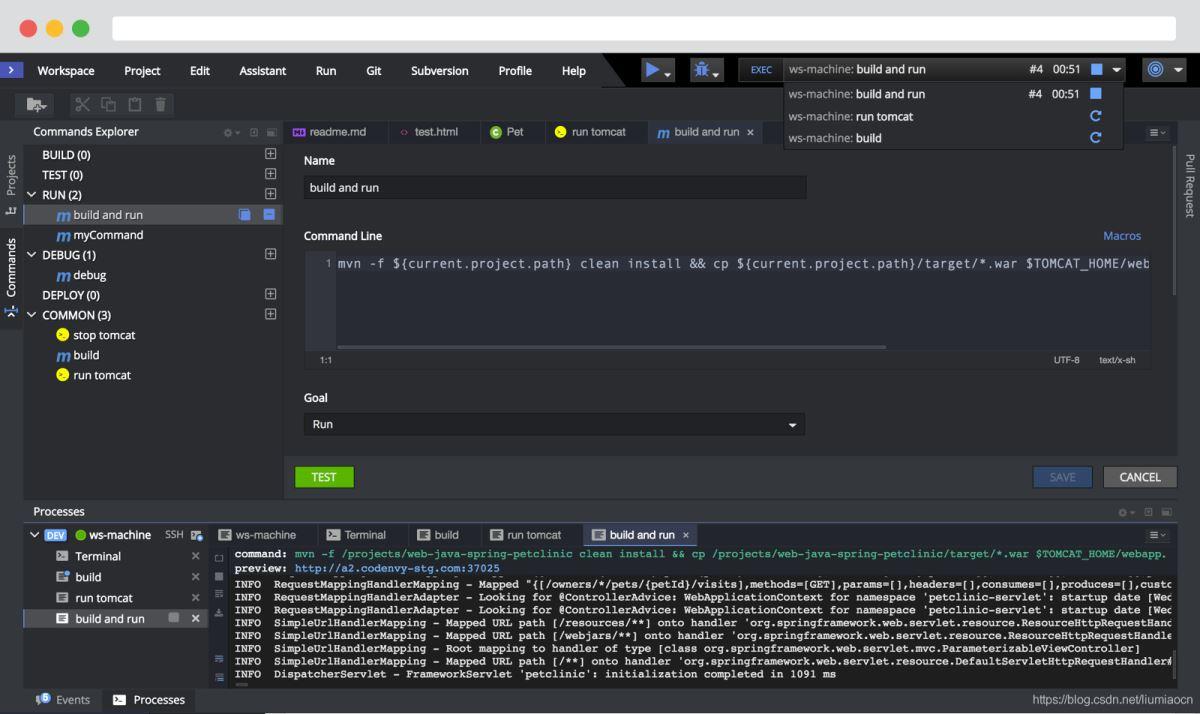1200x714 pixels.
Task: Open new terminal icon beside SSH
Action: tap(197, 535)
